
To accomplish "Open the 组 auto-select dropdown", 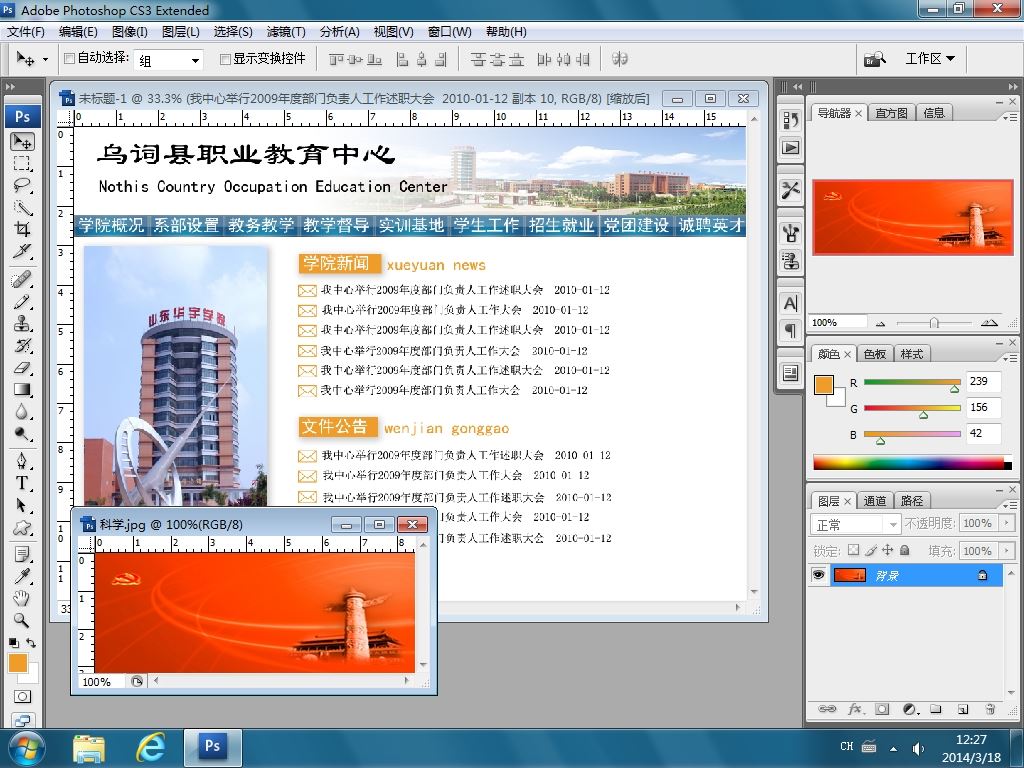I will coord(195,61).
